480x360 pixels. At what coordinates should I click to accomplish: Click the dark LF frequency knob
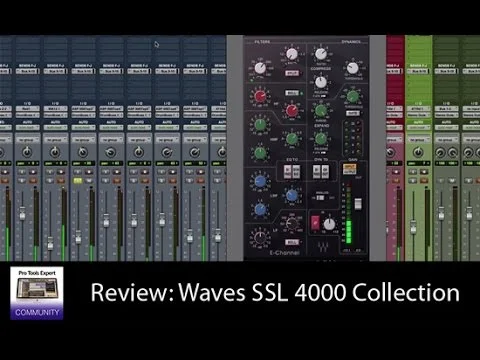(x=292, y=223)
